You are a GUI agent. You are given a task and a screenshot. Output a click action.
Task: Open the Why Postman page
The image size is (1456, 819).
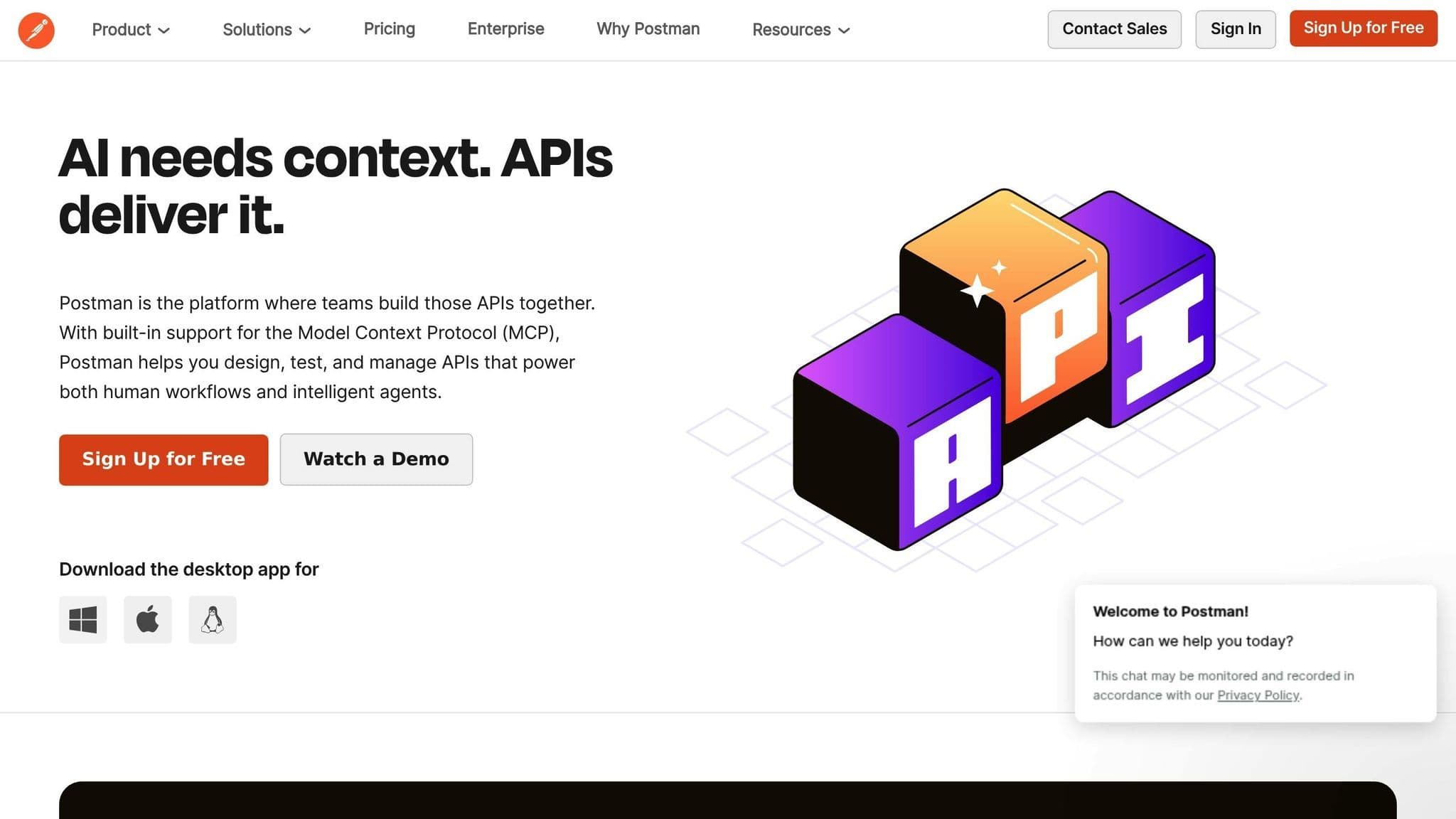648,29
